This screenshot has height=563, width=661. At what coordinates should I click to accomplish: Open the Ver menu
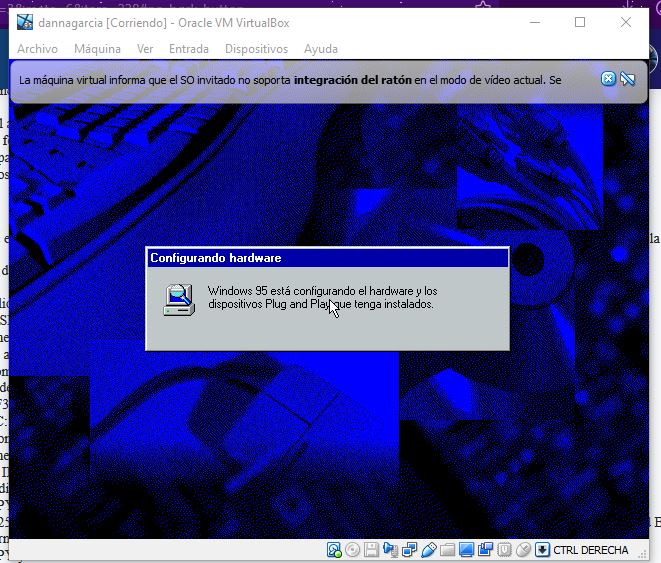(145, 49)
